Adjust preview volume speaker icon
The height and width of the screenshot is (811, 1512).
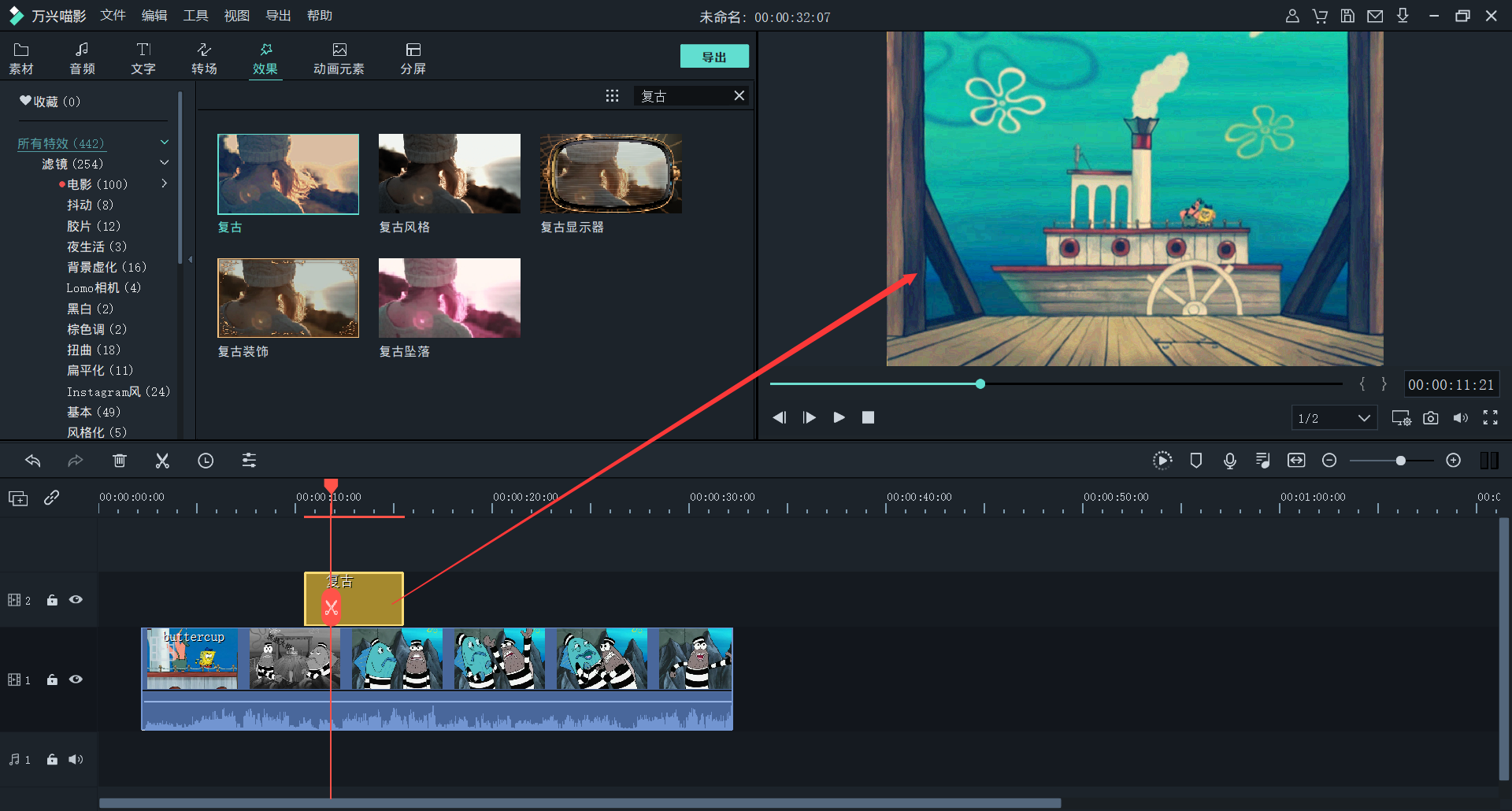1461,418
